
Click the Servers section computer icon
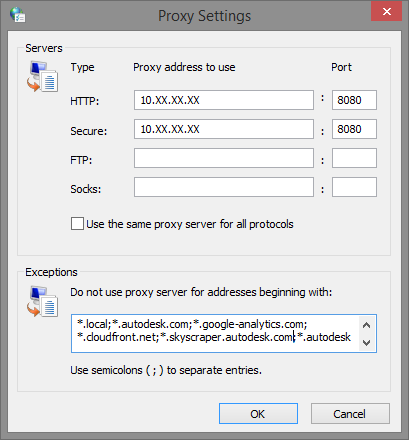coord(42,76)
